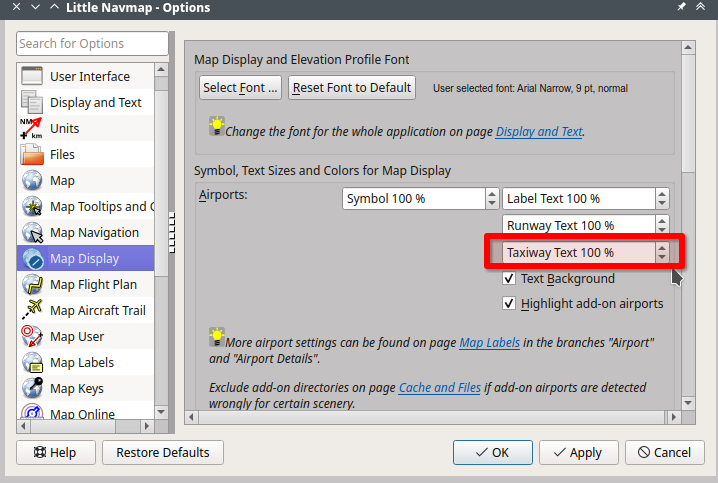Decrease the Runway Text size stepper

click(662, 230)
